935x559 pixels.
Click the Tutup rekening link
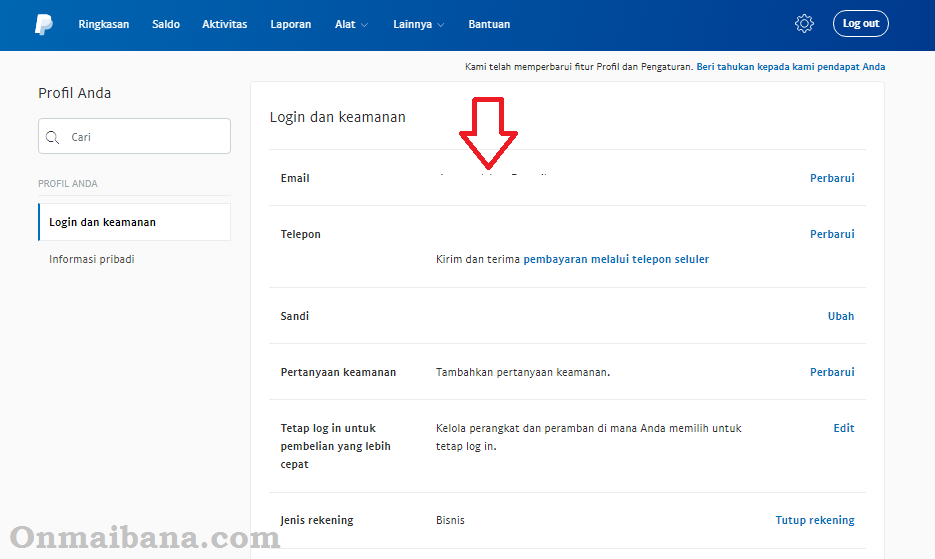(815, 520)
